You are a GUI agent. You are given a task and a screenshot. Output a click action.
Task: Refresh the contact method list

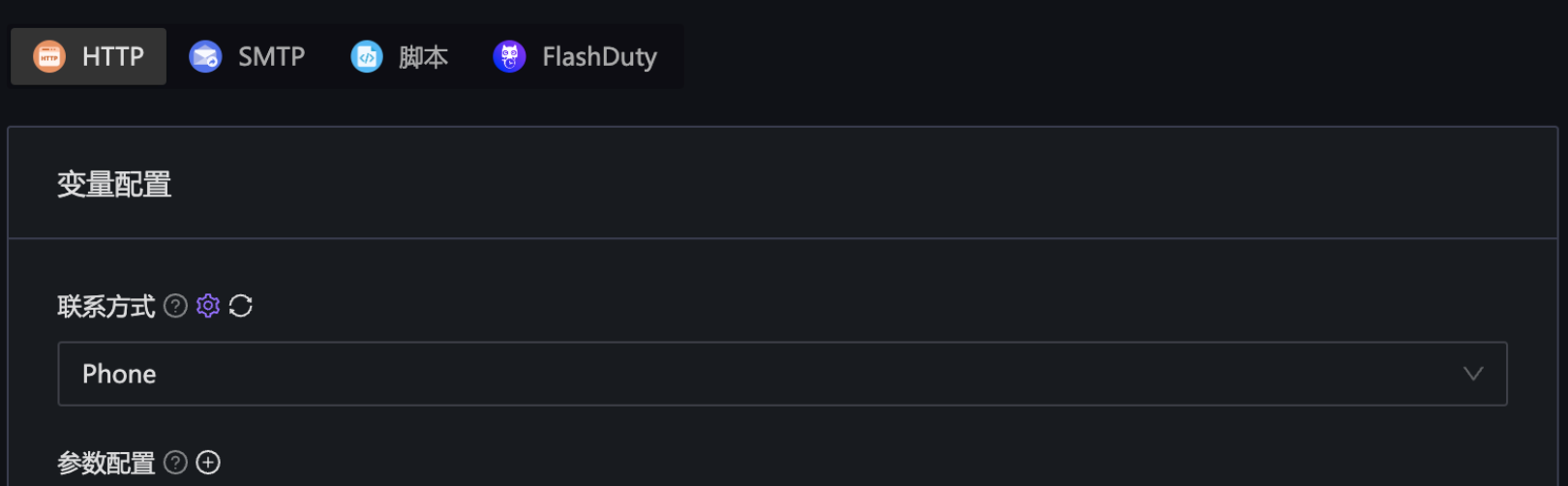(x=241, y=306)
